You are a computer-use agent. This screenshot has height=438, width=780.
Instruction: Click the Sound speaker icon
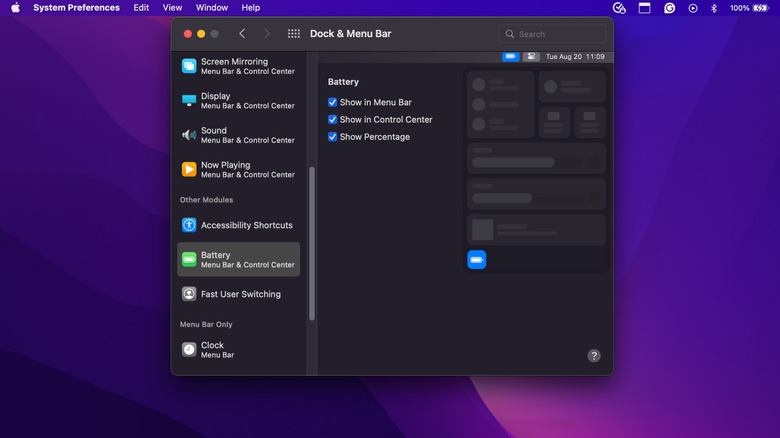tap(189, 135)
